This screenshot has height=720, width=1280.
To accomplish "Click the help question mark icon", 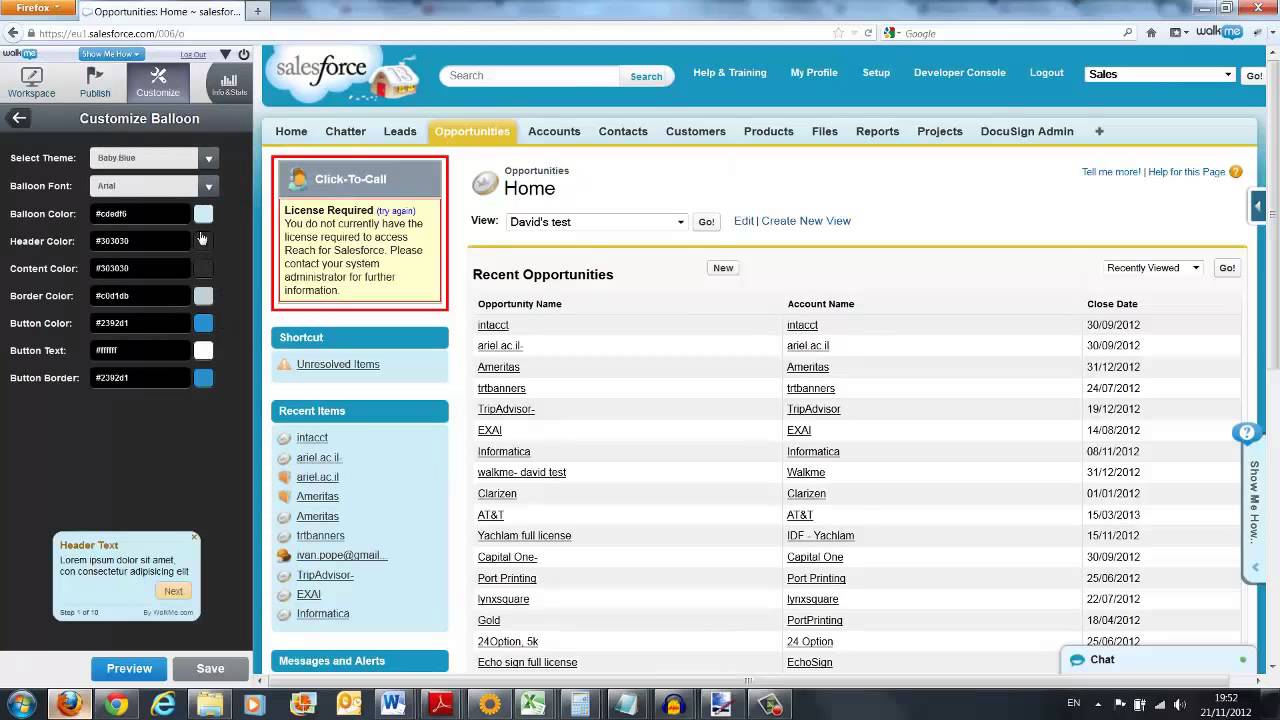I will [x=1235, y=171].
